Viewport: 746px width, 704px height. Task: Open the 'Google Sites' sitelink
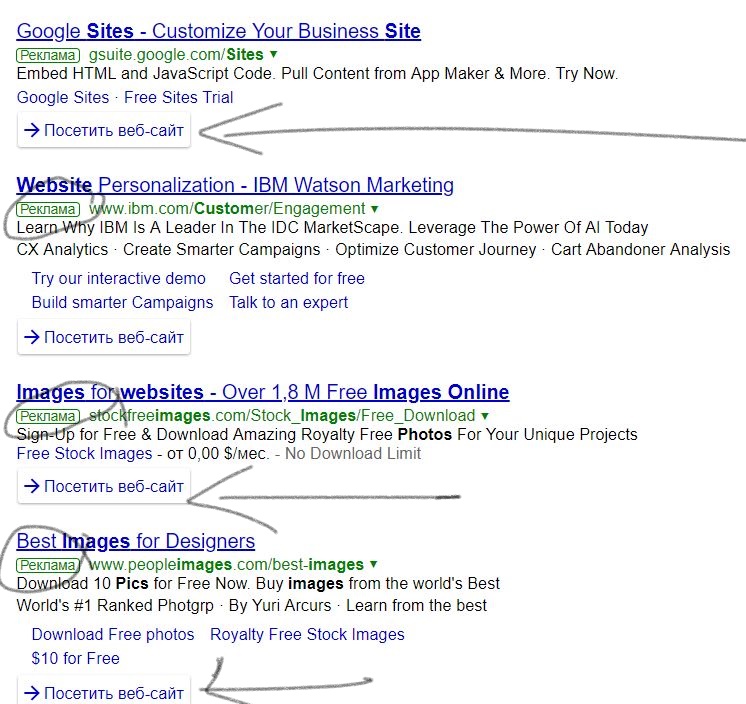coord(63,98)
